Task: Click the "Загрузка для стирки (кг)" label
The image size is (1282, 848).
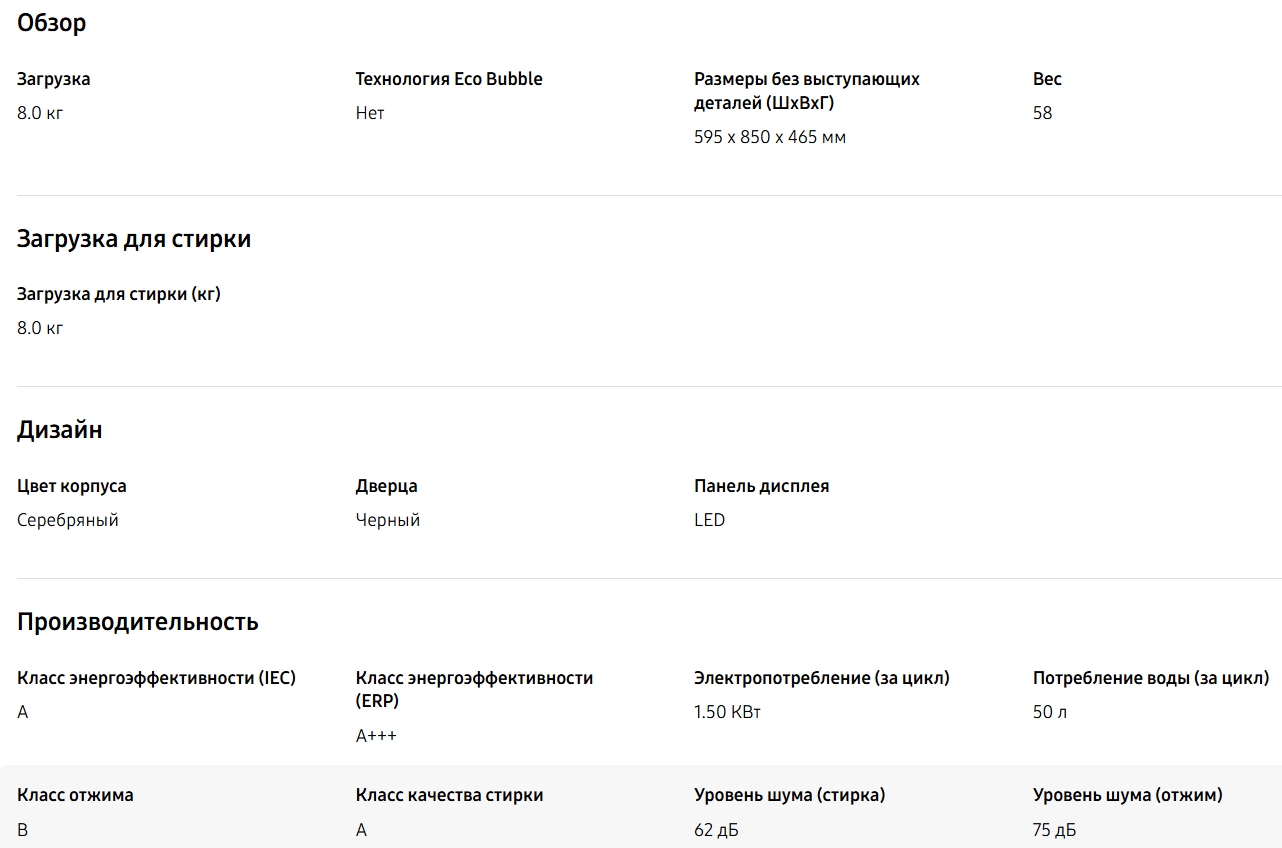Action: coord(119,294)
